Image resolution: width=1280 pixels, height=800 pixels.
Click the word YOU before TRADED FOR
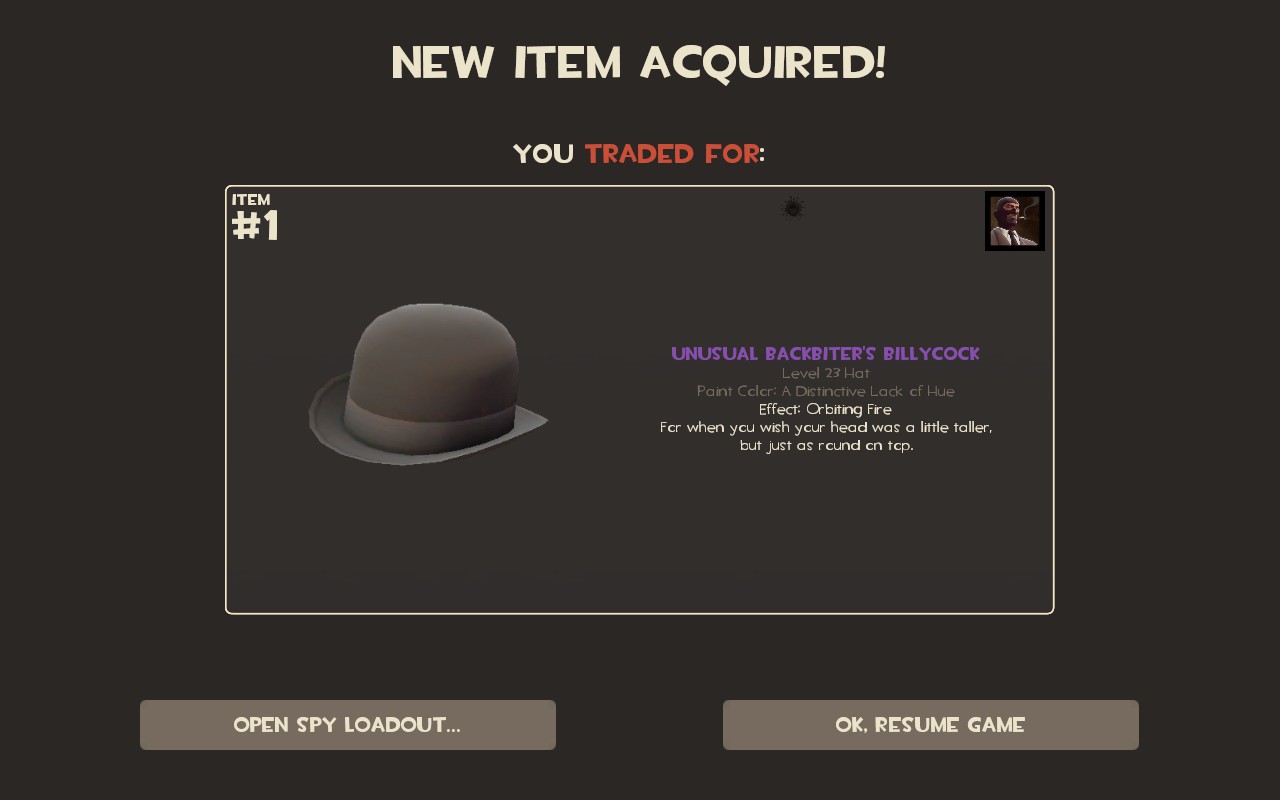pyautogui.click(x=544, y=154)
